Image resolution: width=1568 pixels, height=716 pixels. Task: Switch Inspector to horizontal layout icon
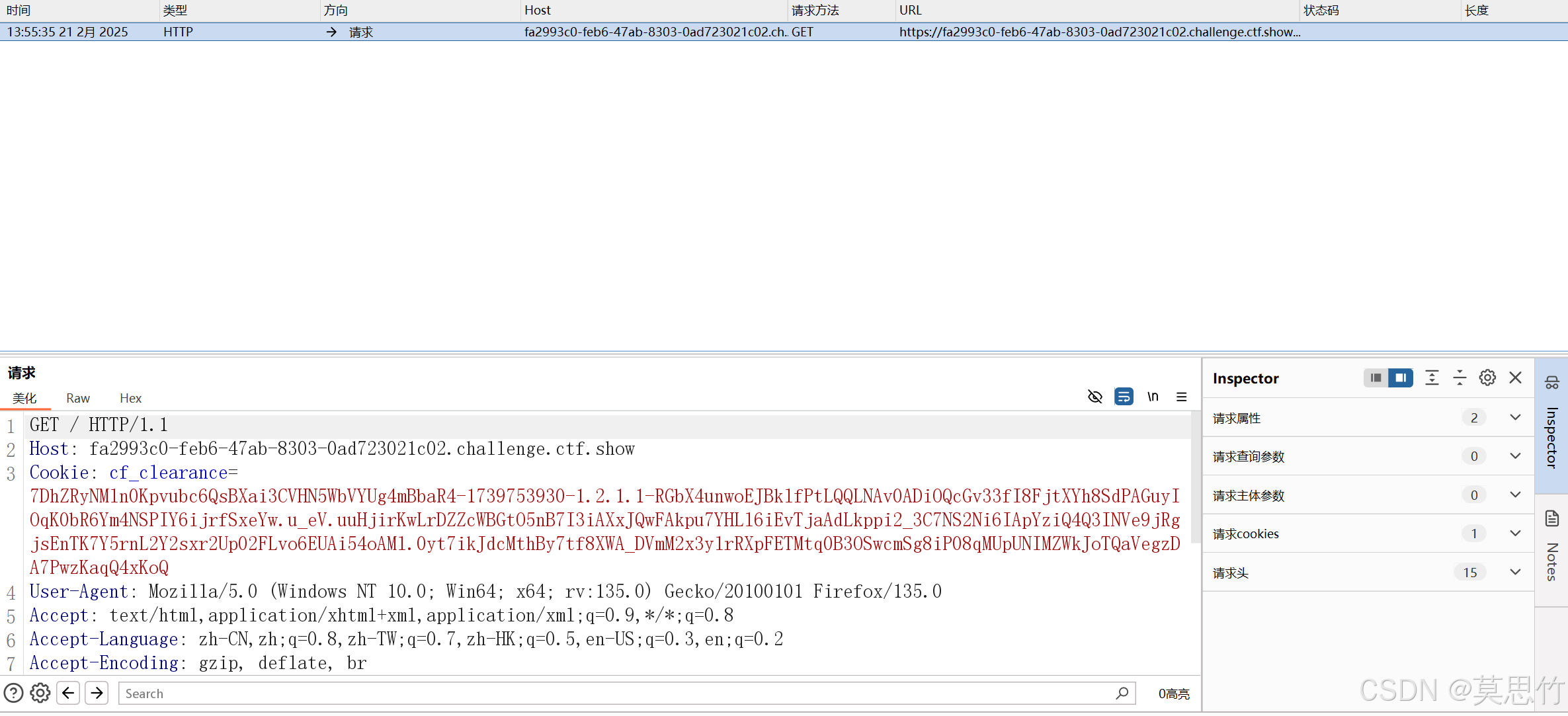[1376, 378]
